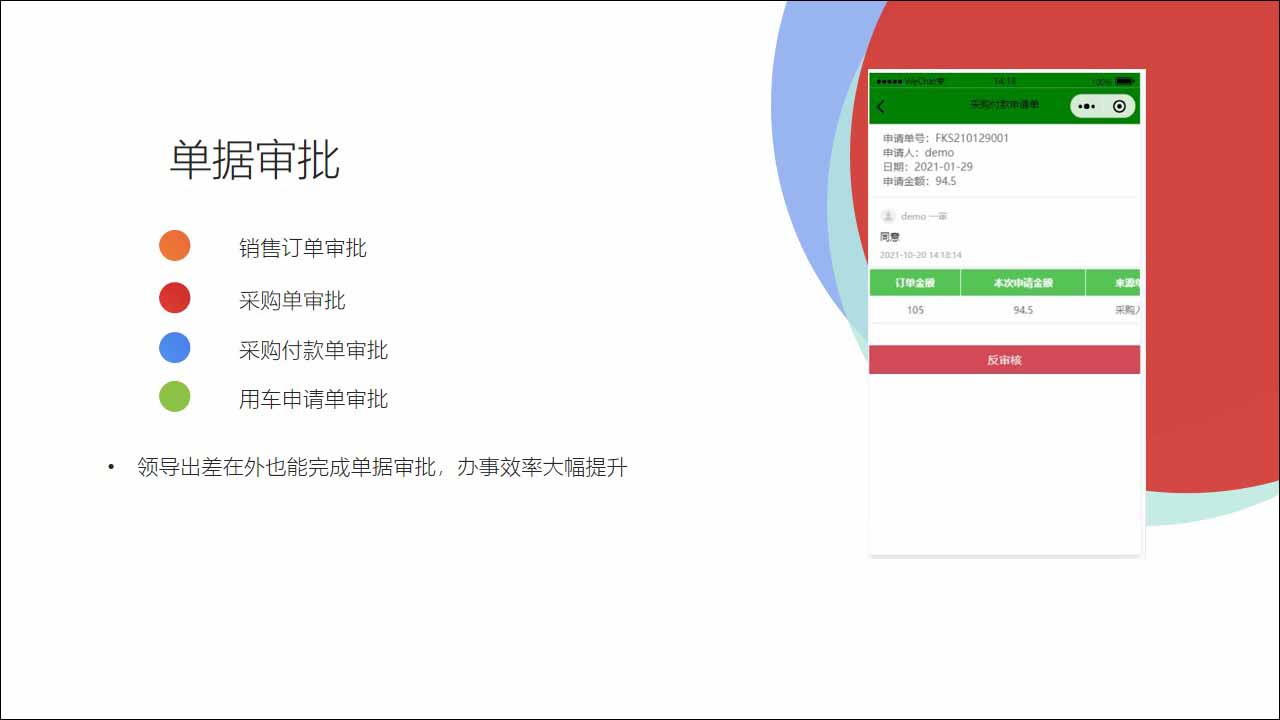Click the 105 order amount cell
Screen dimensions: 1280x720
(914, 310)
